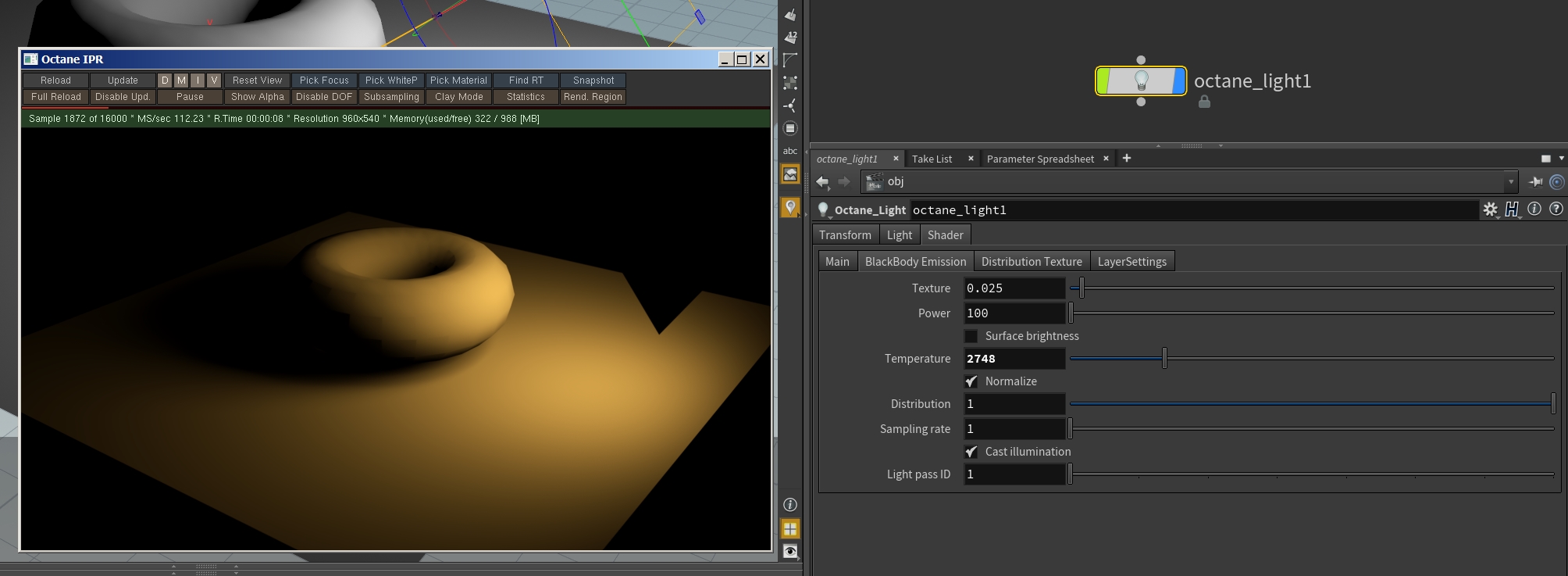Click the axis normals viewport display icon

tap(790, 105)
